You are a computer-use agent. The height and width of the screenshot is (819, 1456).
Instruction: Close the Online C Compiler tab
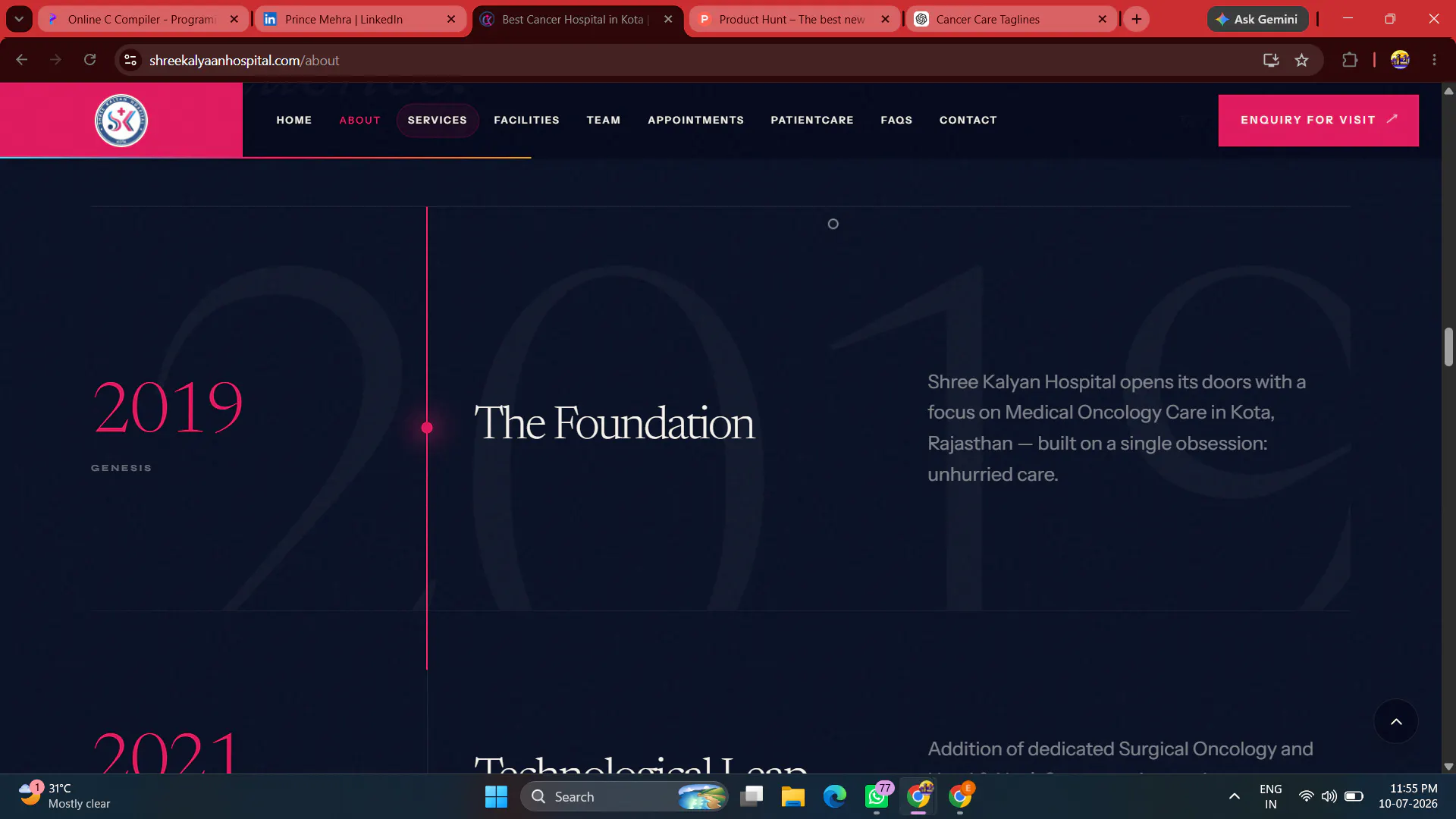coord(234,20)
